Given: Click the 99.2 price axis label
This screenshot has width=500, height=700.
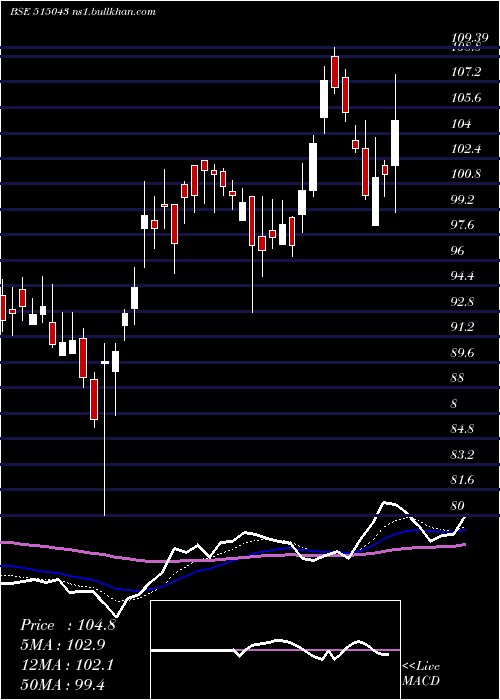Looking at the screenshot, I should (462, 200).
